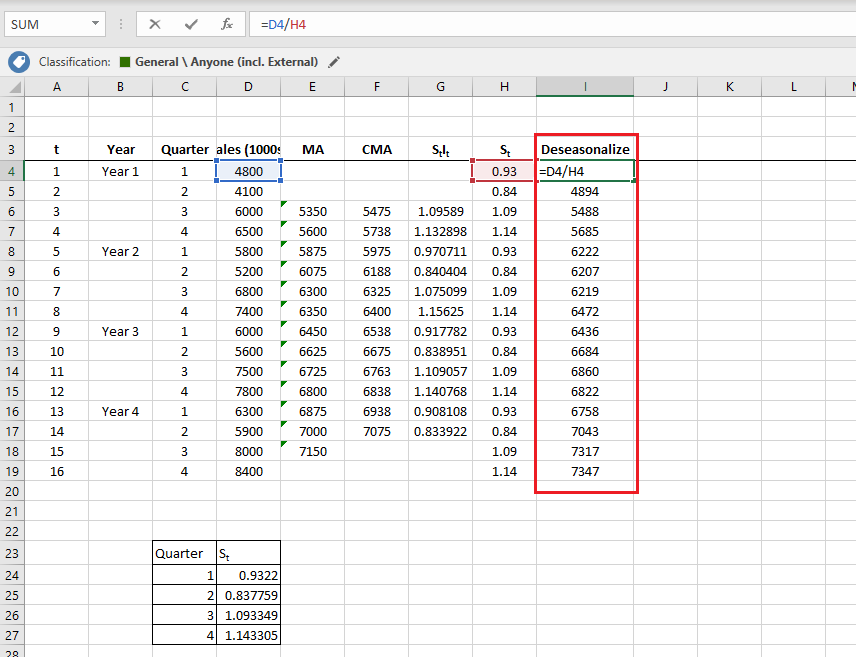Select cell B4 labeled Year 1
Image resolution: width=856 pixels, height=657 pixels.
tap(120, 171)
